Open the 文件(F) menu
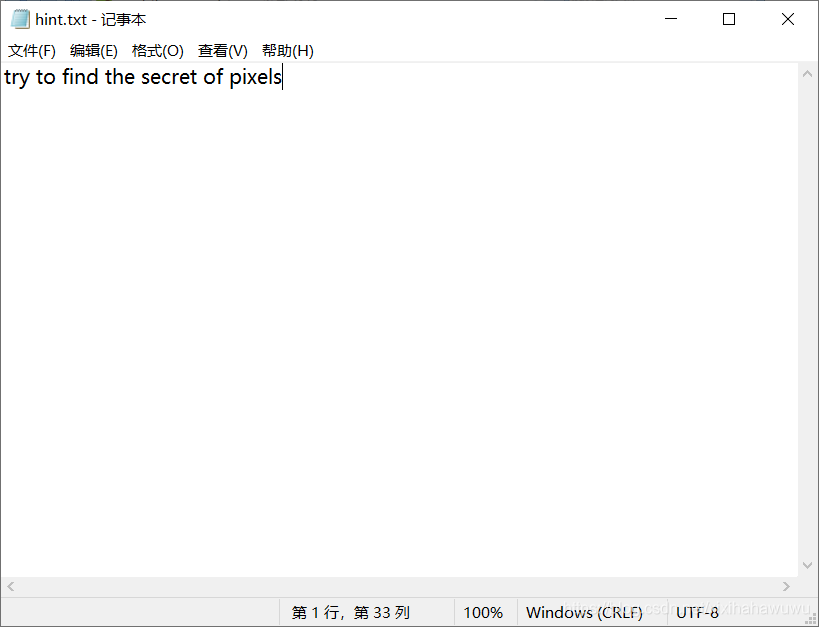The width and height of the screenshot is (819, 627). tap(32, 51)
